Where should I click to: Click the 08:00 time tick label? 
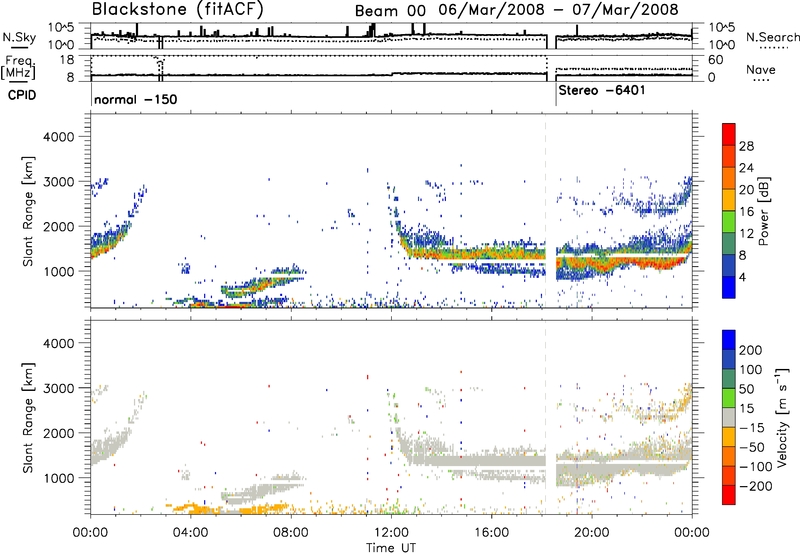pyautogui.click(x=291, y=533)
